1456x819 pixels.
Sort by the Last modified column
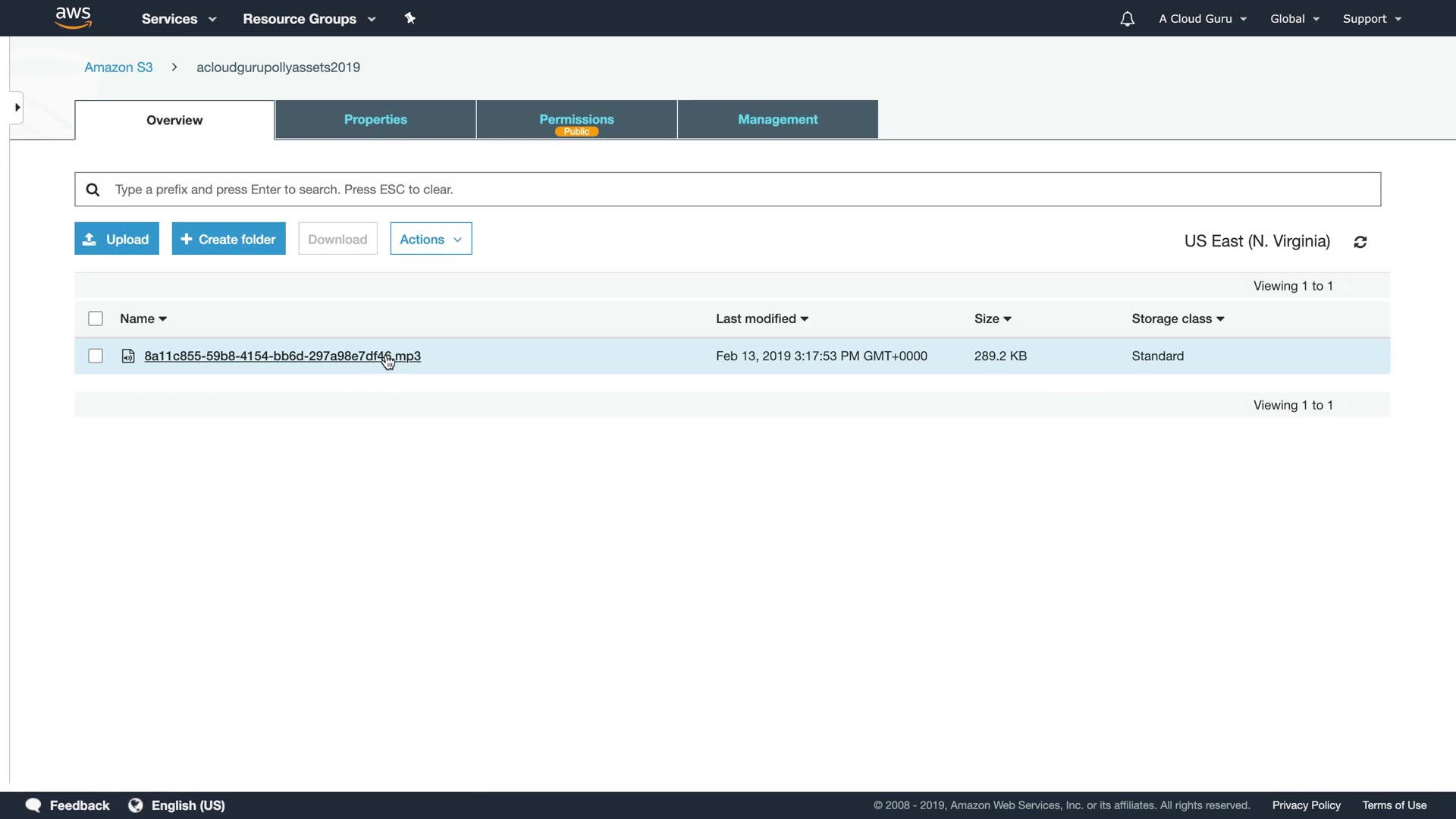761,319
